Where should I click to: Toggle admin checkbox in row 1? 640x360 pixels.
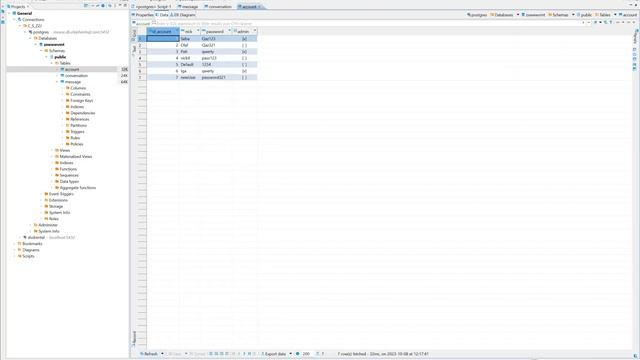[244, 39]
